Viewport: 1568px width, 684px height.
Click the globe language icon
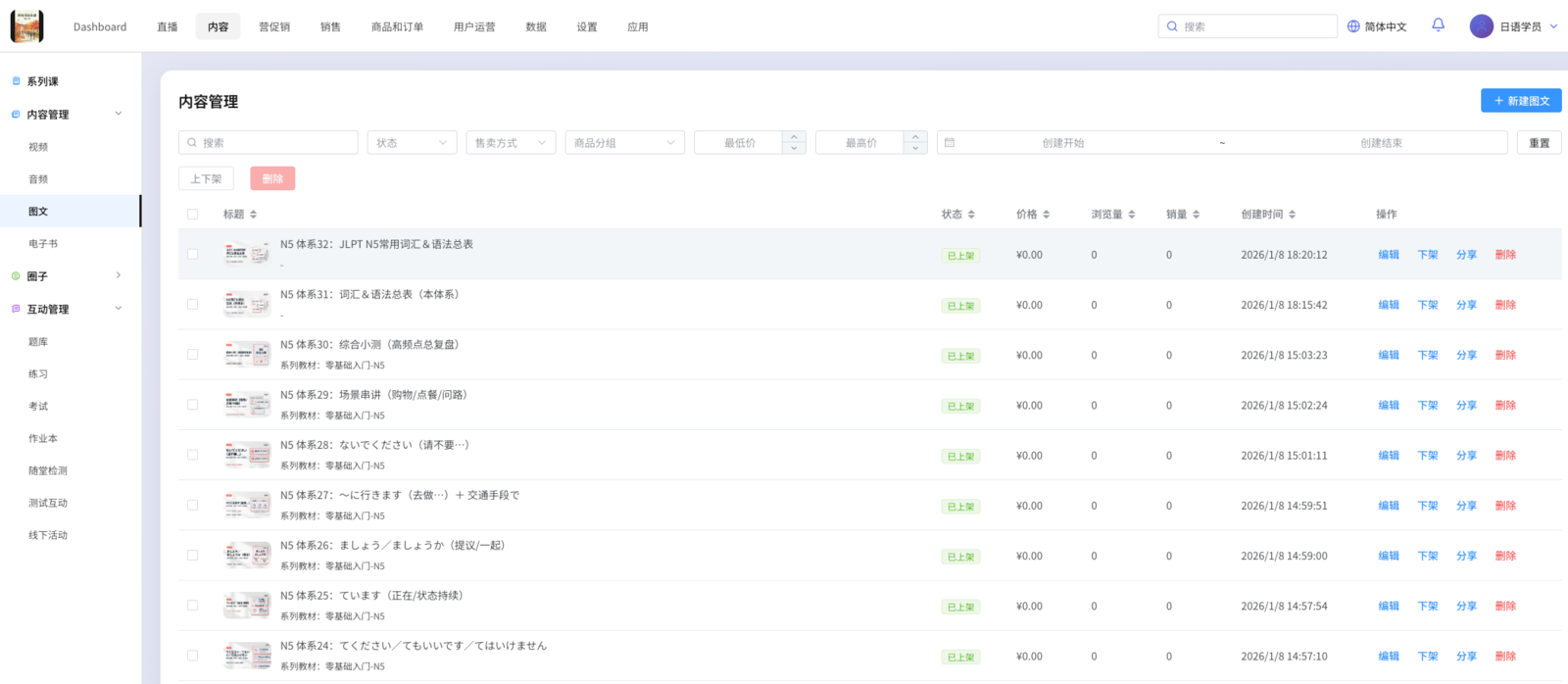[1353, 26]
